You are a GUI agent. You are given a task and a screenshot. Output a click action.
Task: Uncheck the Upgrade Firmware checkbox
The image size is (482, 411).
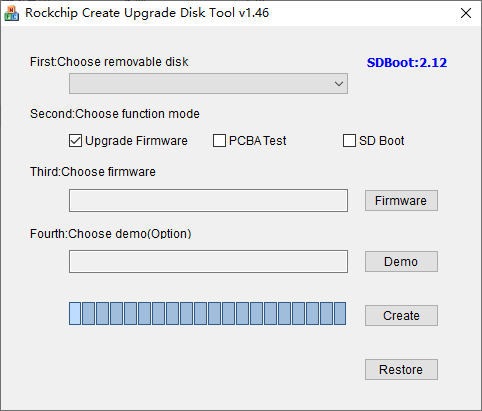(x=75, y=141)
